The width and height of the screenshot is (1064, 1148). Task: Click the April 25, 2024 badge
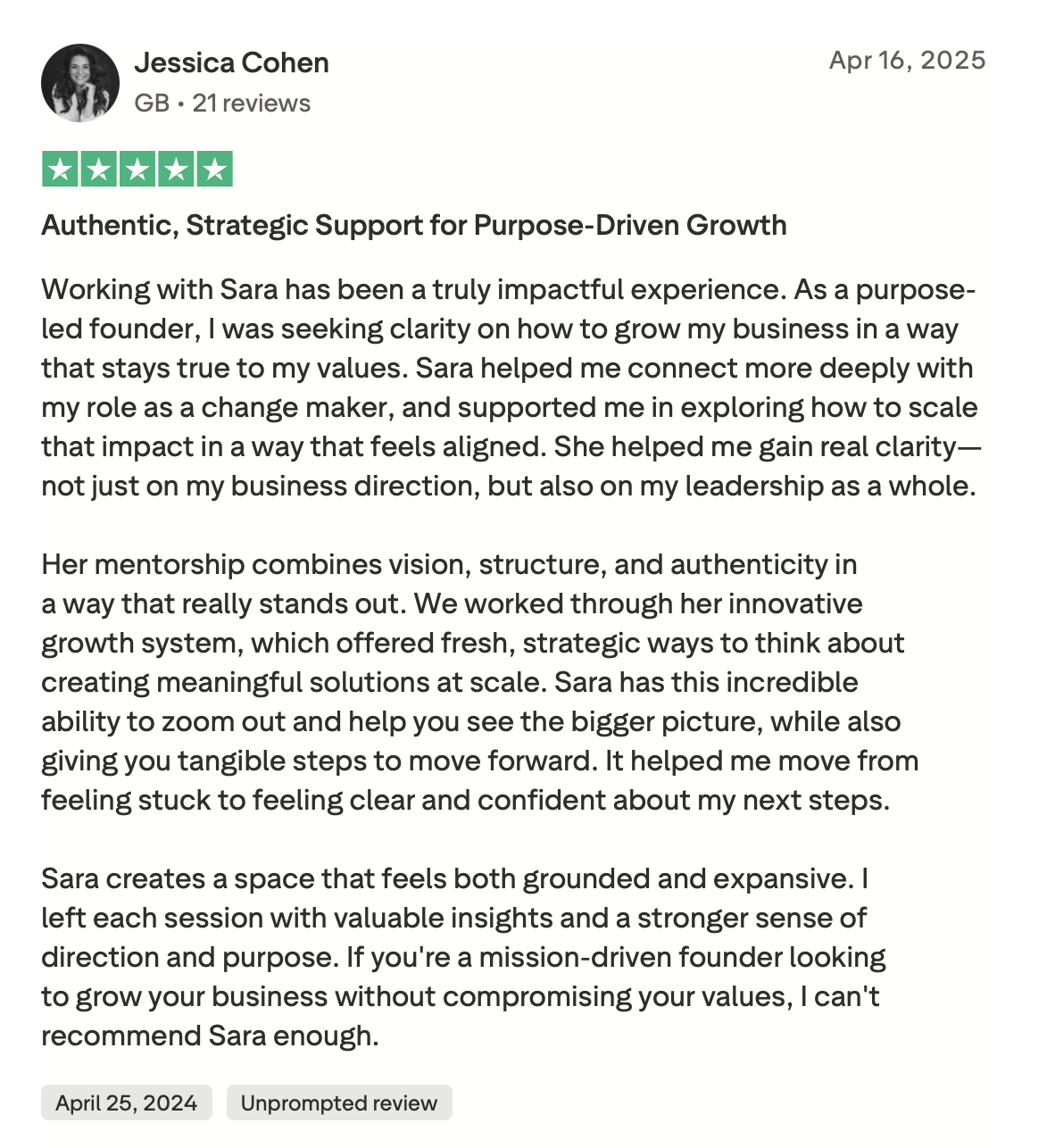point(127,1103)
